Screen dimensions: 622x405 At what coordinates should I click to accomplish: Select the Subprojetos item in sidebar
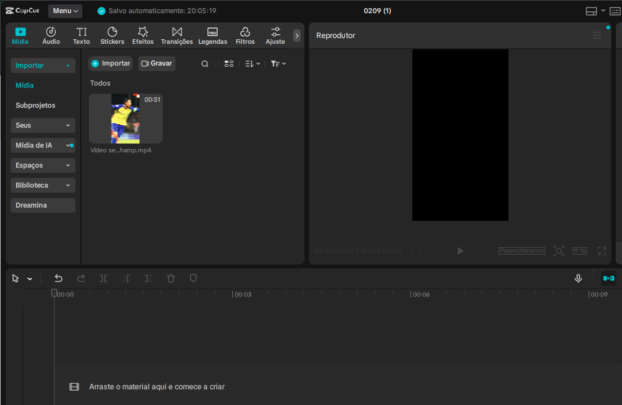[36, 105]
